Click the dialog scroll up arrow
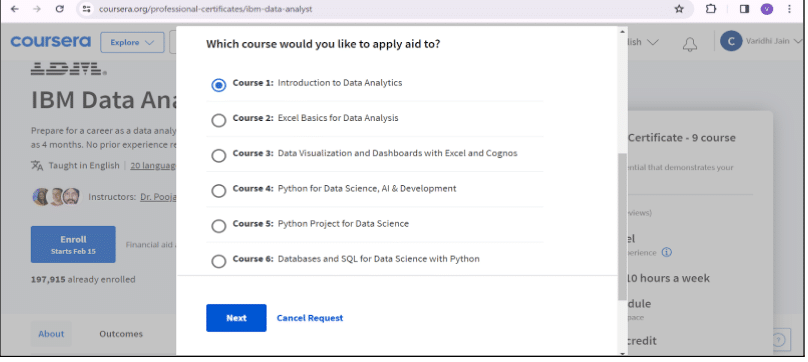 [622, 32]
